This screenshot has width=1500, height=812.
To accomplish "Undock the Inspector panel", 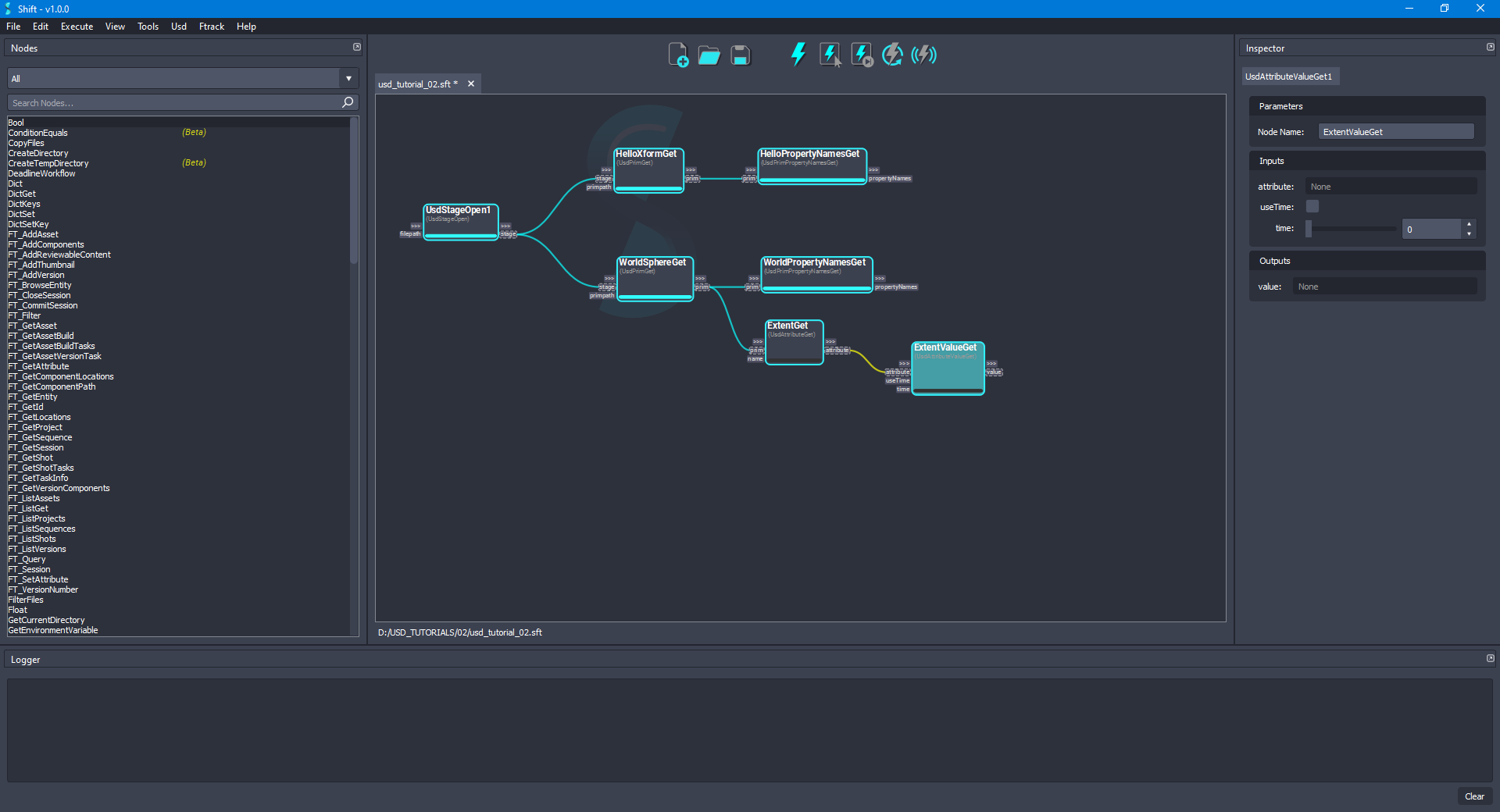I will tap(1490, 47).
